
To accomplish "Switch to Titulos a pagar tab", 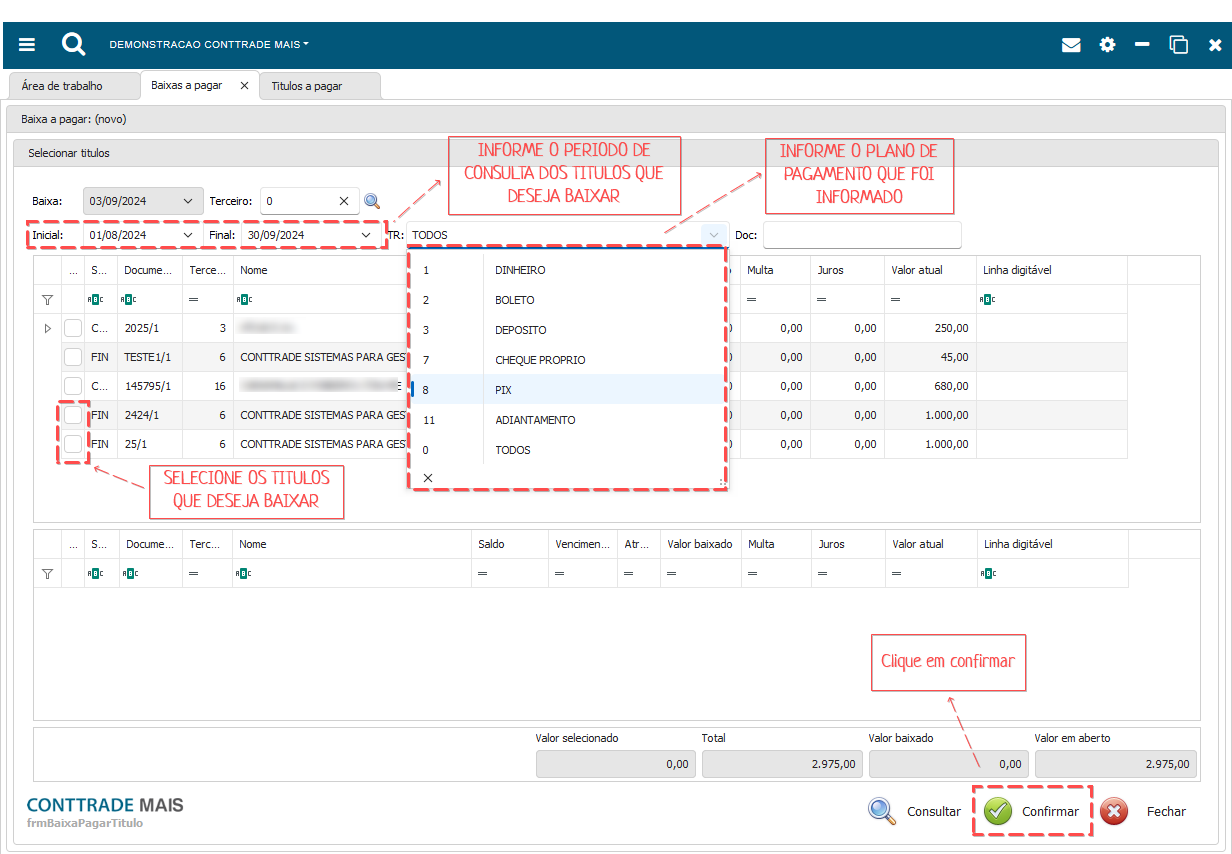I will [x=320, y=86].
